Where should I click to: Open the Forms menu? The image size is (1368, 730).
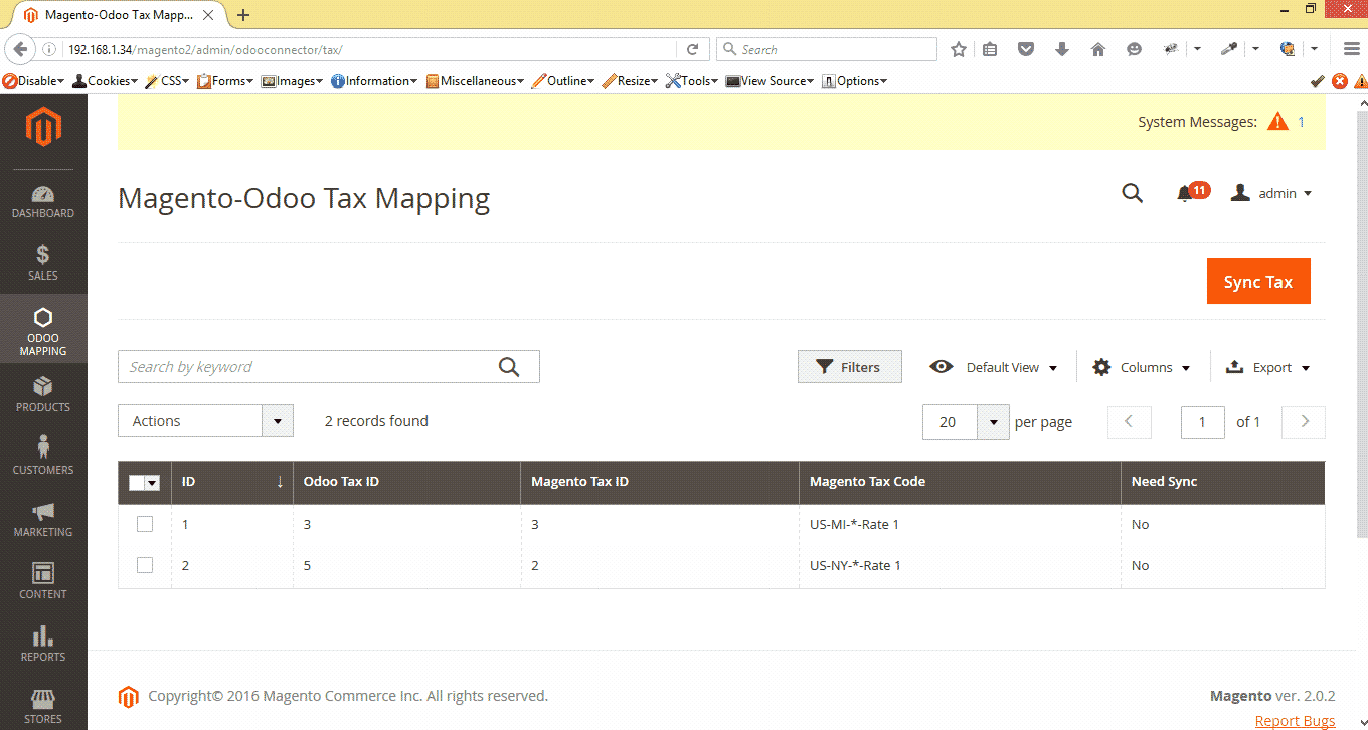click(x=226, y=81)
